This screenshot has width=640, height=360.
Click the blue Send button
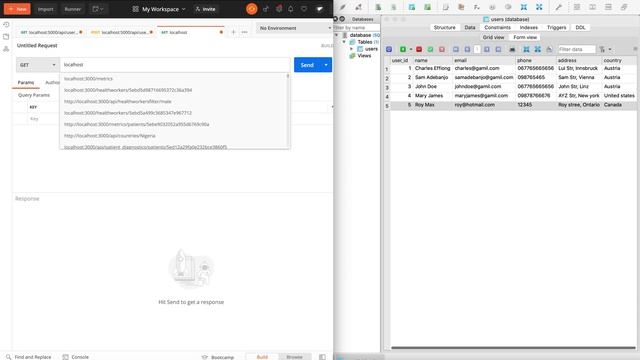click(x=307, y=65)
